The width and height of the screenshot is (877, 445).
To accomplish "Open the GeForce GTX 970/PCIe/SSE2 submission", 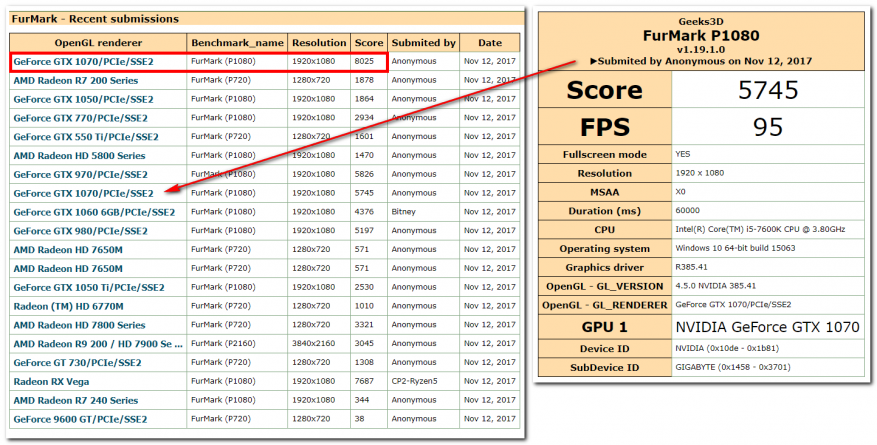I will coord(81,174).
